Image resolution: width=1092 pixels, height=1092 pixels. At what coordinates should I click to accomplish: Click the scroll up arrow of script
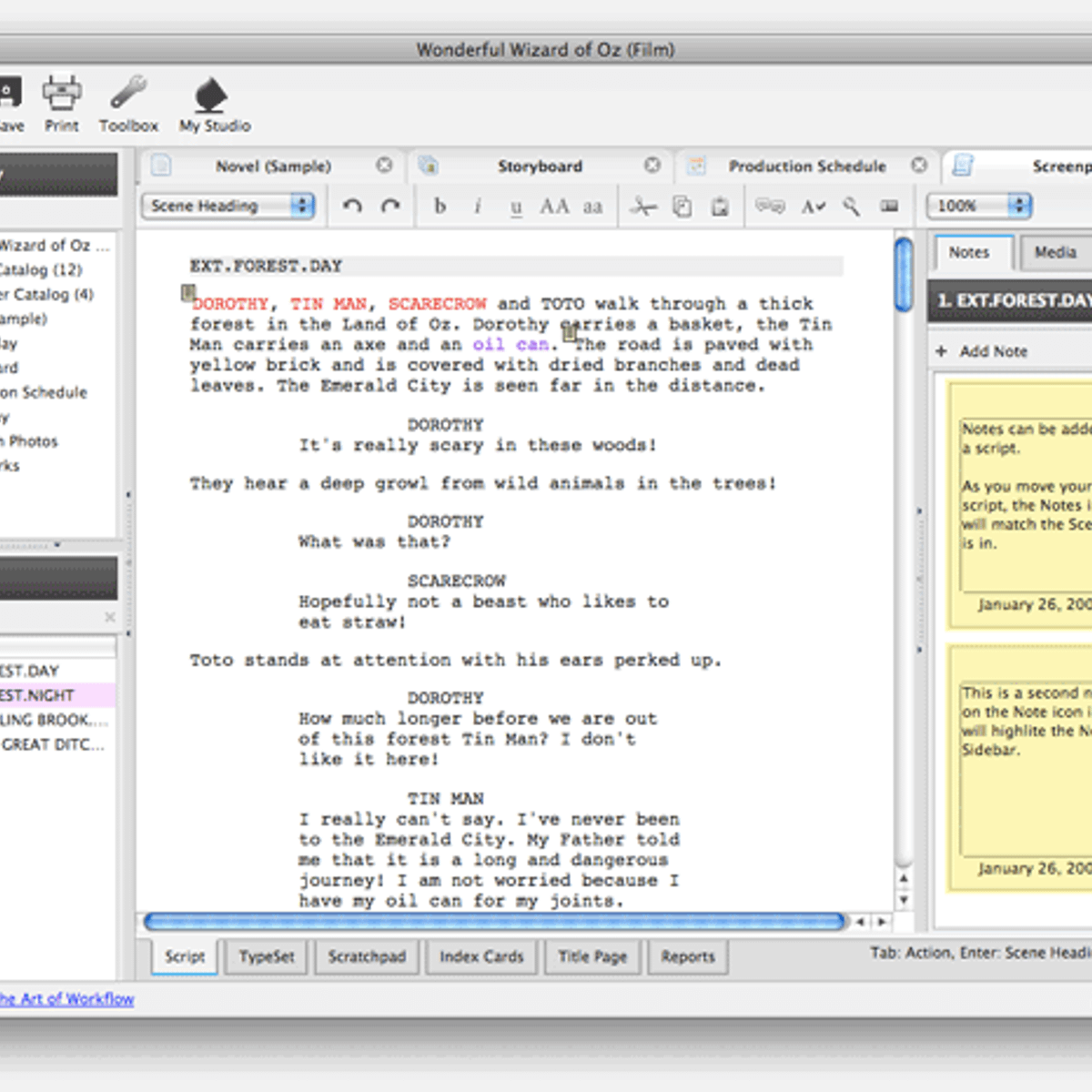tap(904, 878)
